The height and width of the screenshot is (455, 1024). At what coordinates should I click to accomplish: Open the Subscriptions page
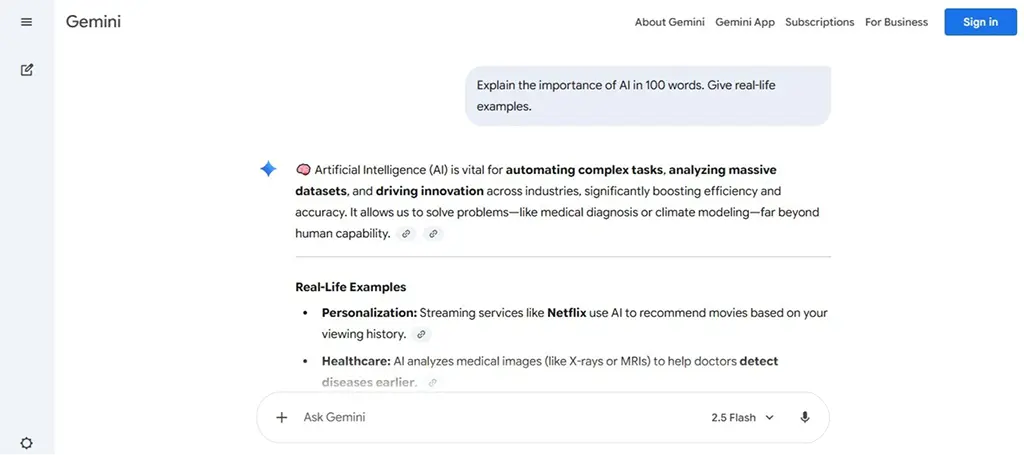pos(819,22)
